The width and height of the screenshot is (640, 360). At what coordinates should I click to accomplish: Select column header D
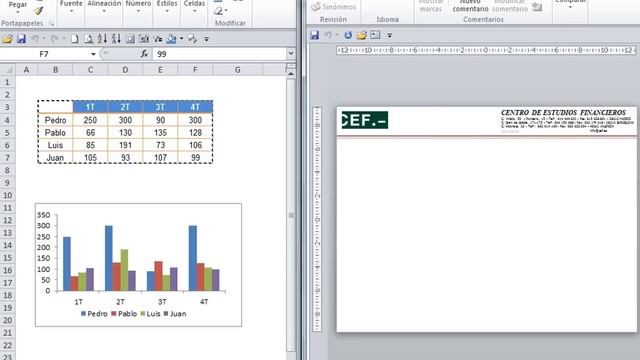125,70
